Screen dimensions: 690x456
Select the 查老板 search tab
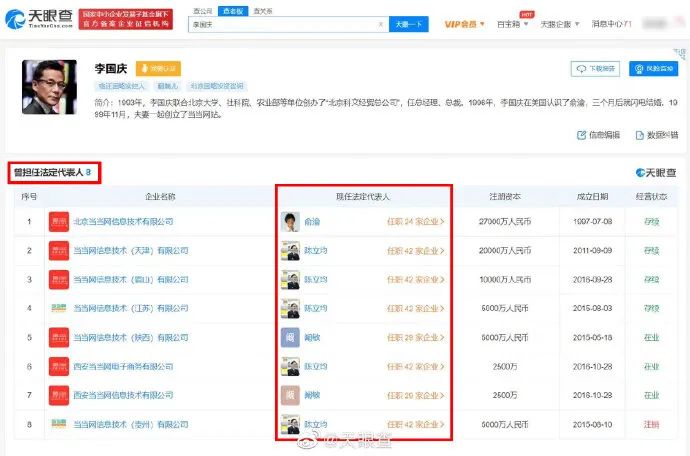(233, 11)
